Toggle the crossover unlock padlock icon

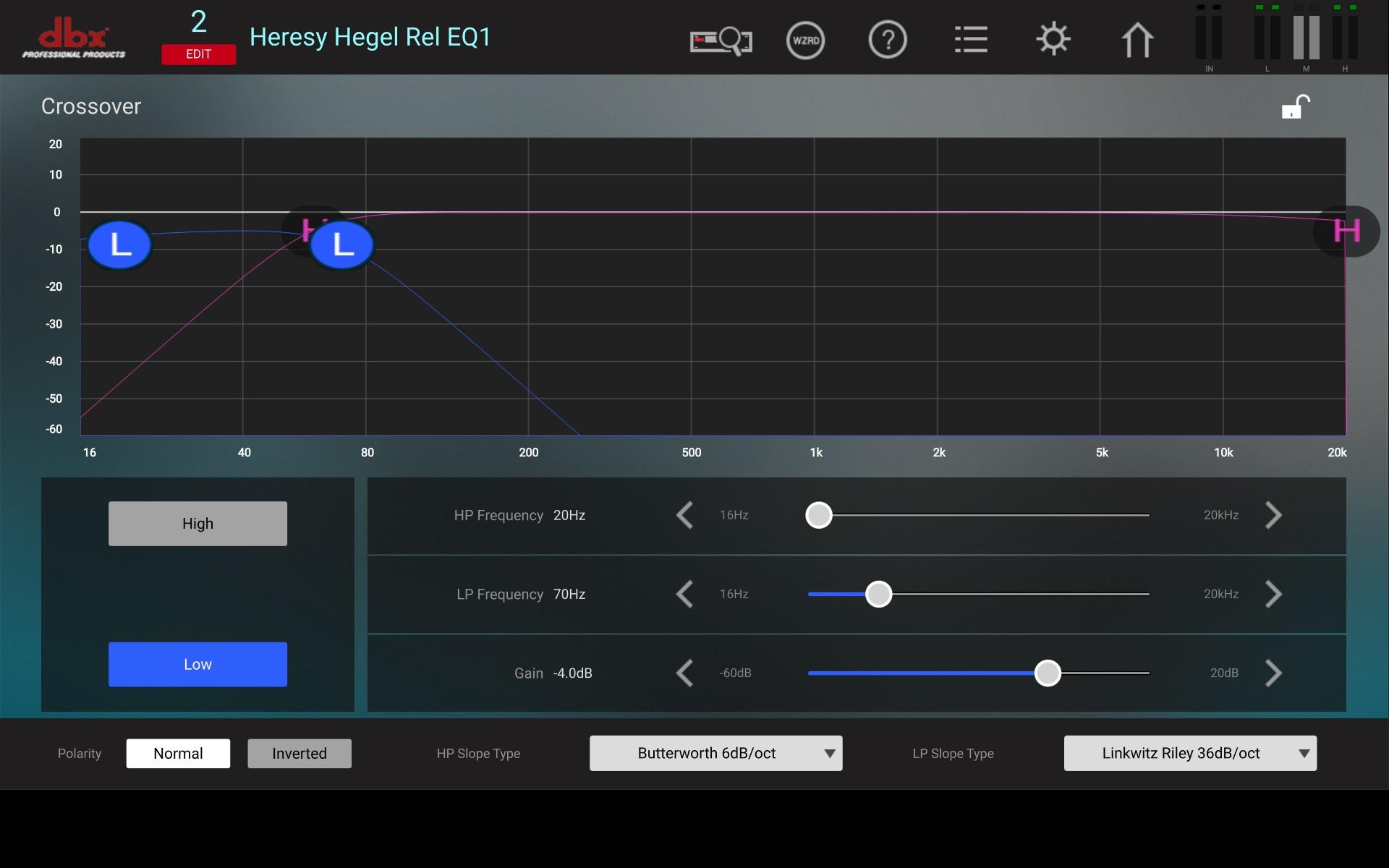coord(1295,107)
